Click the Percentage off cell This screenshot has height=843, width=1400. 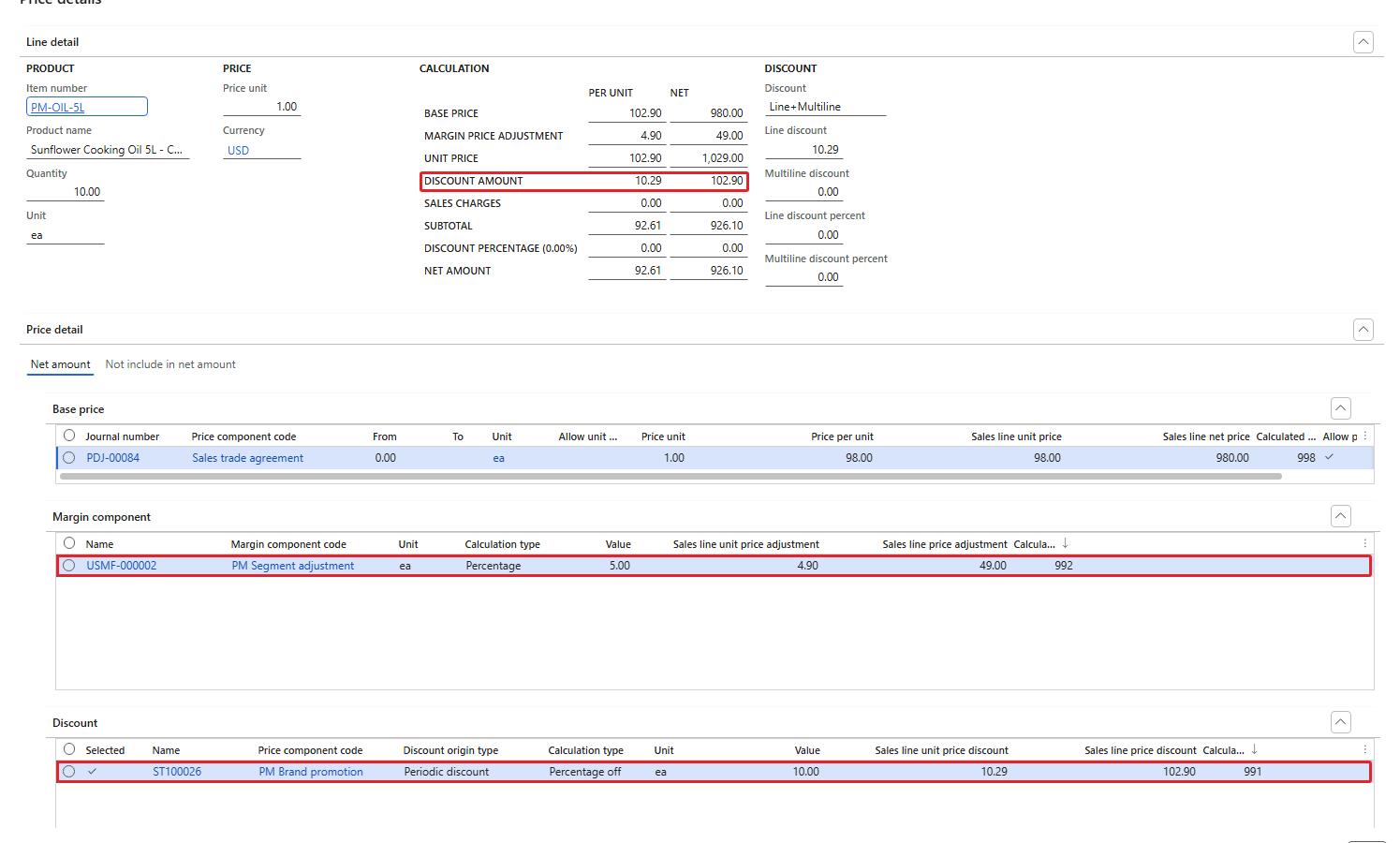click(585, 772)
